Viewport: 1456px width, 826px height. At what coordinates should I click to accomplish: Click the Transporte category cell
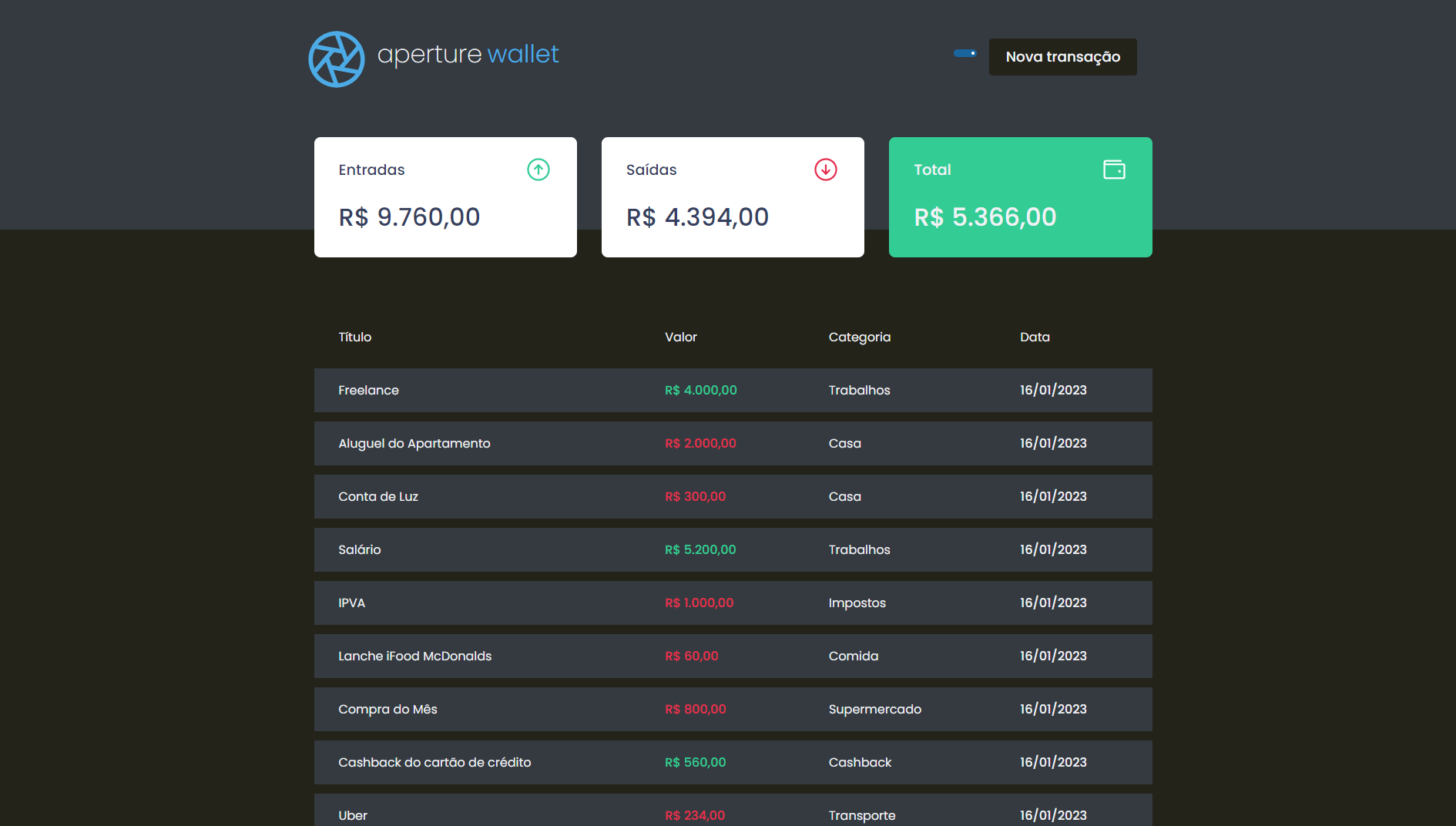point(862,816)
